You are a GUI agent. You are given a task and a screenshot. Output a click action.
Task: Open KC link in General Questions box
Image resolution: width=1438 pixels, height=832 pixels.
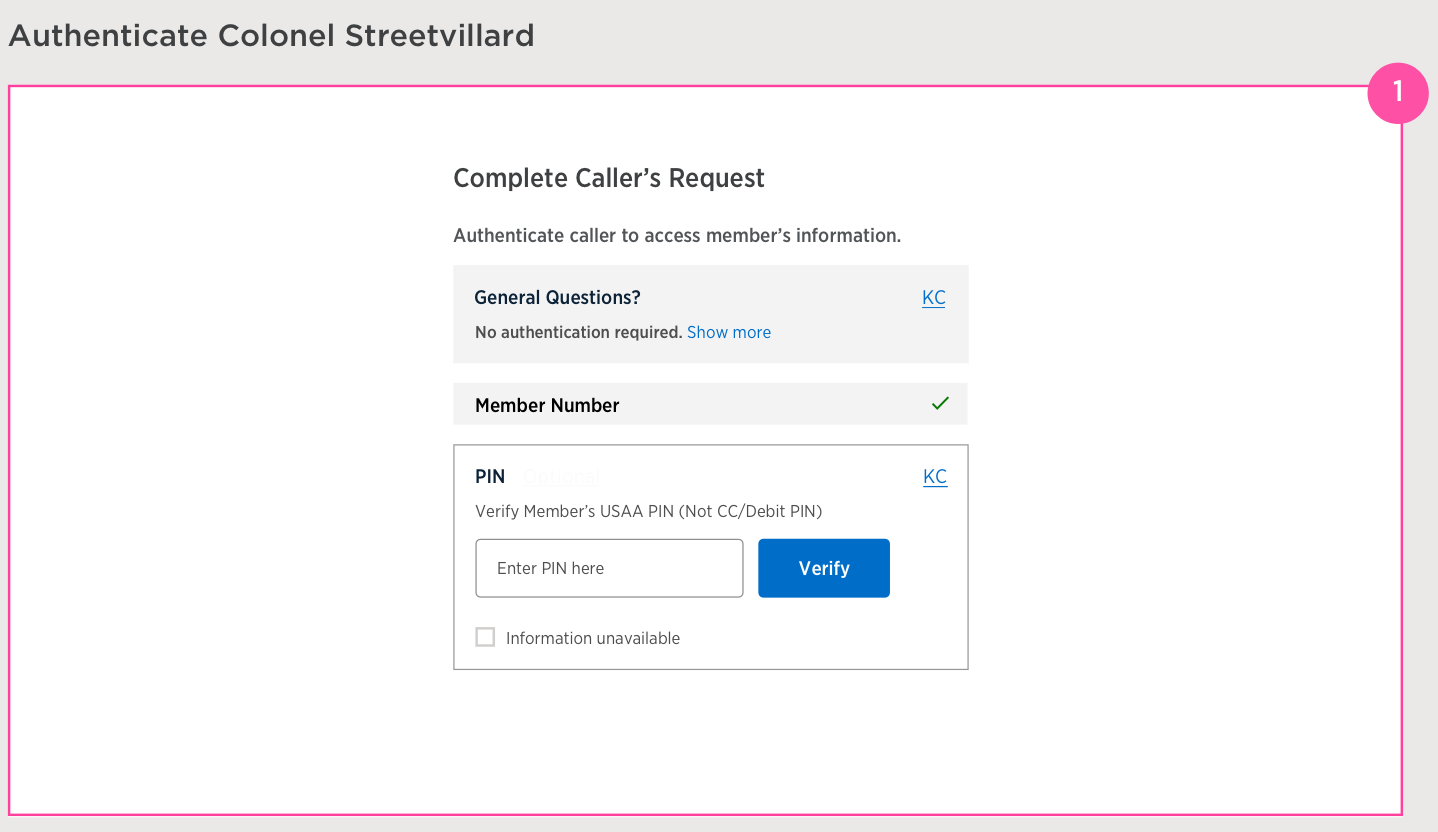933,298
